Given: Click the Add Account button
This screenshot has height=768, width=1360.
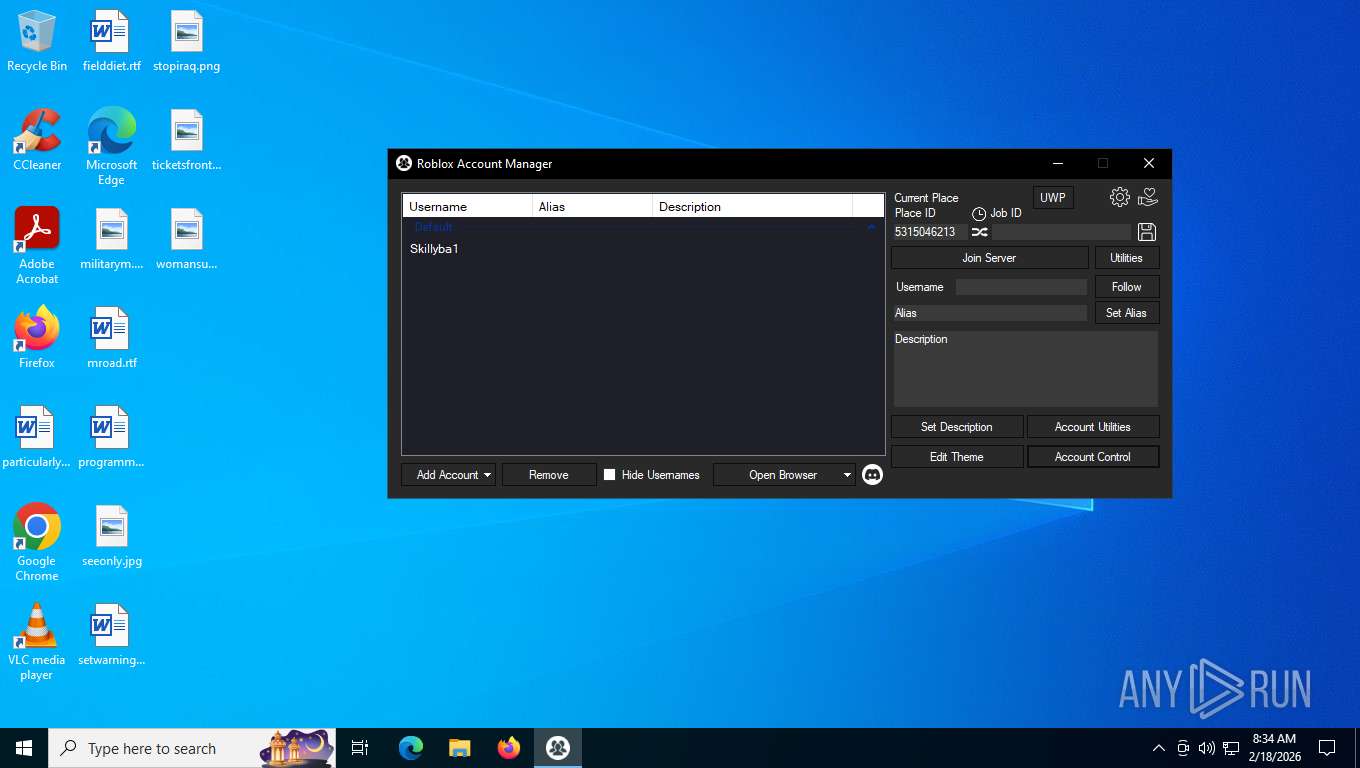Looking at the screenshot, I should pos(447,475).
